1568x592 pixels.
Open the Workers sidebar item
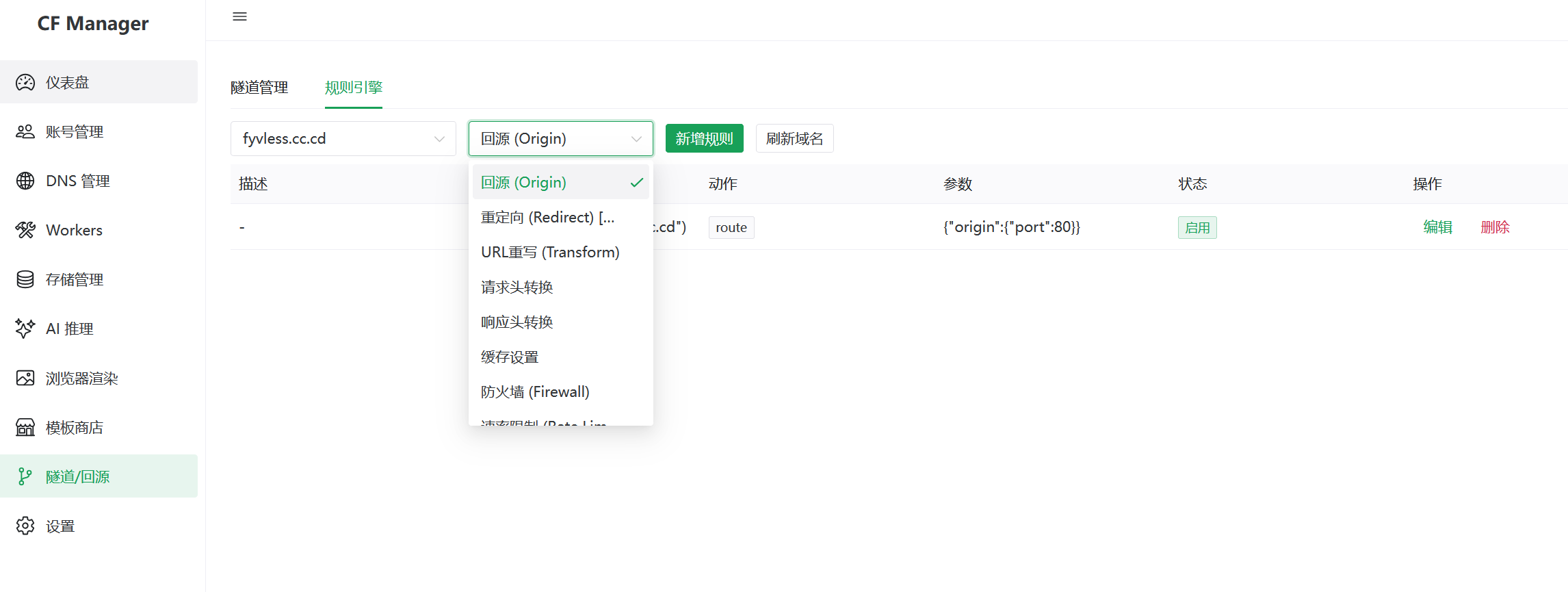(x=99, y=230)
